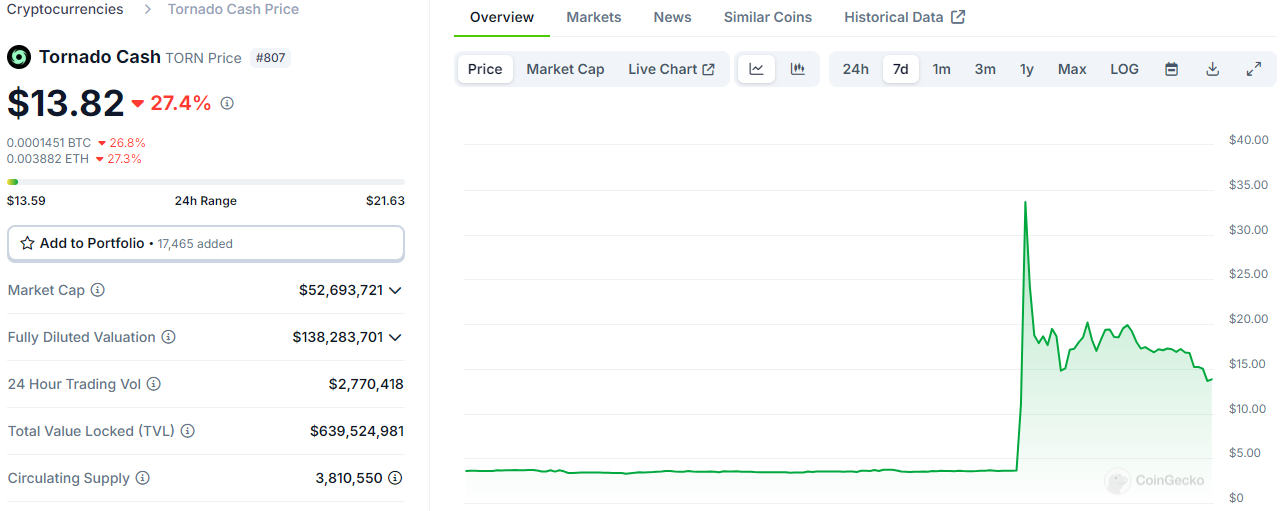Image resolution: width=1280 pixels, height=511 pixels.
Task: Open the calendar date range picker
Action: coord(1172,69)
